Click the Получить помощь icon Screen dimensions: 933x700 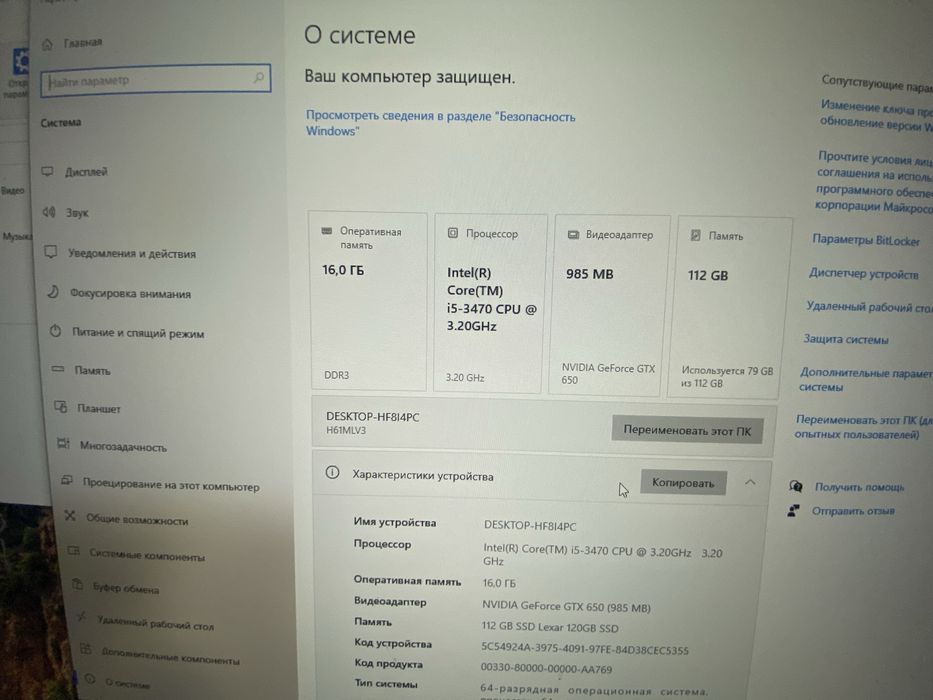[x=796, y=486]
